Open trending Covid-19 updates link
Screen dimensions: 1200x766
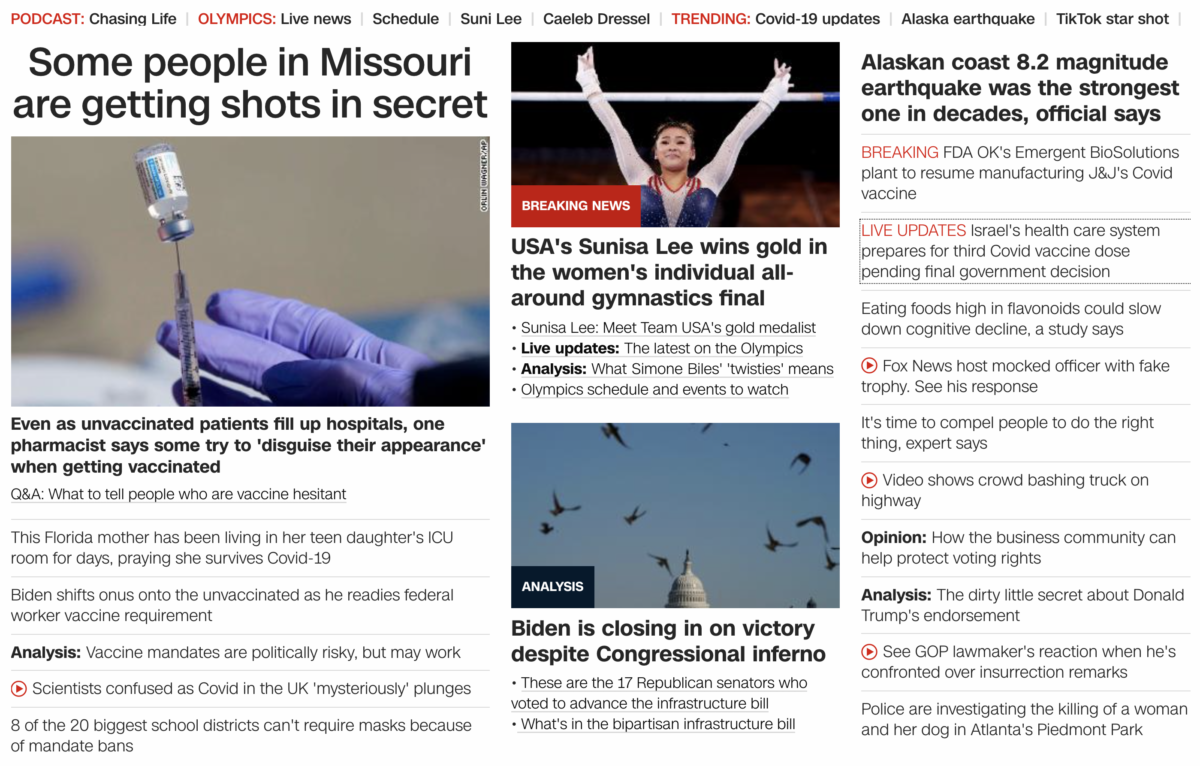click(817, 19)
